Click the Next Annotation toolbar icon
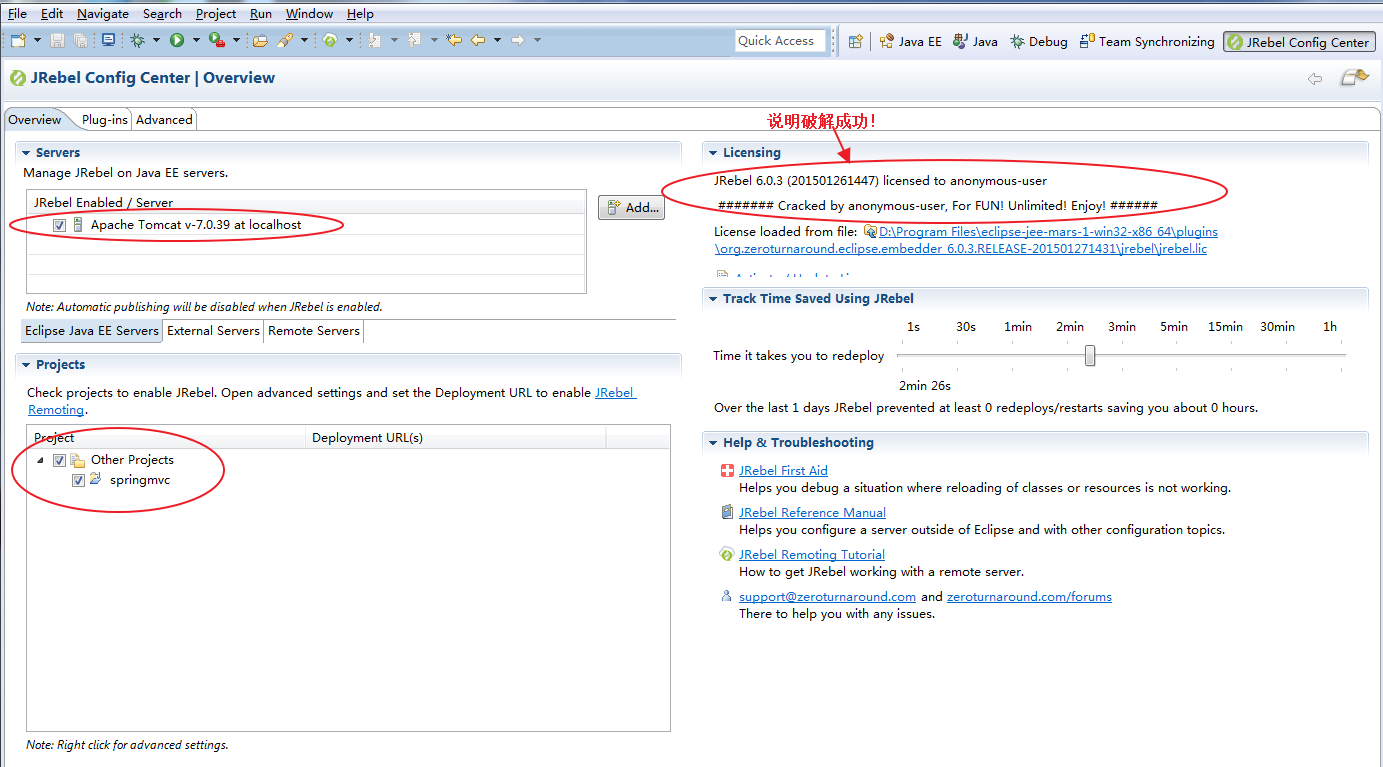The height and width of the screenshot is (767, 1383). click(374, 40)
